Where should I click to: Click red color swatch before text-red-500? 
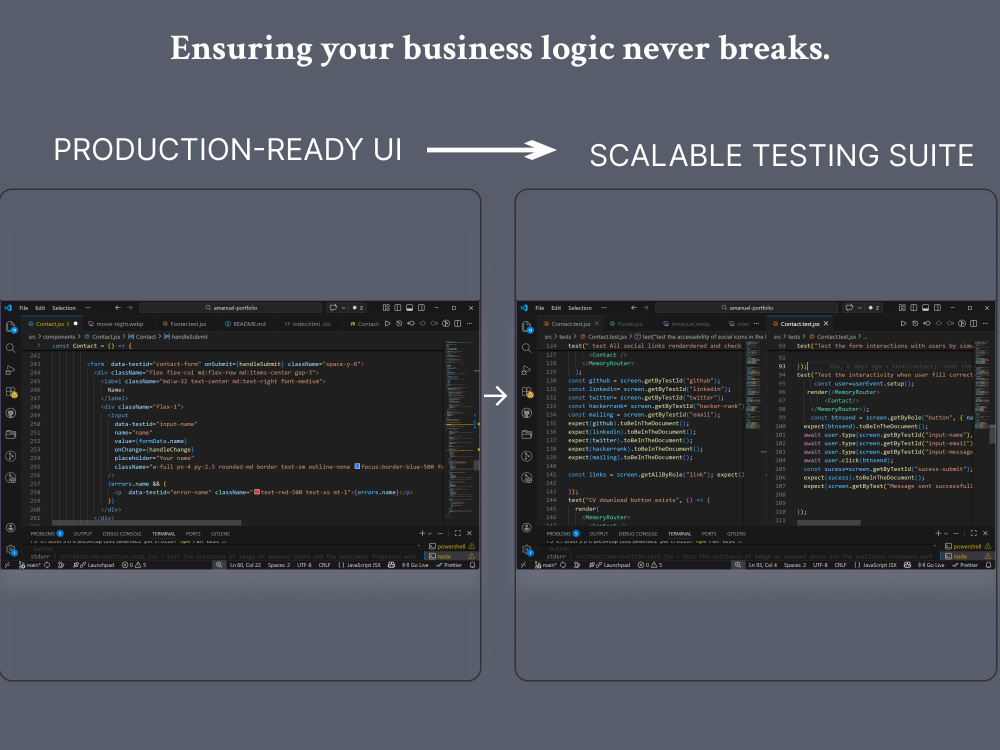click(257, 492)
